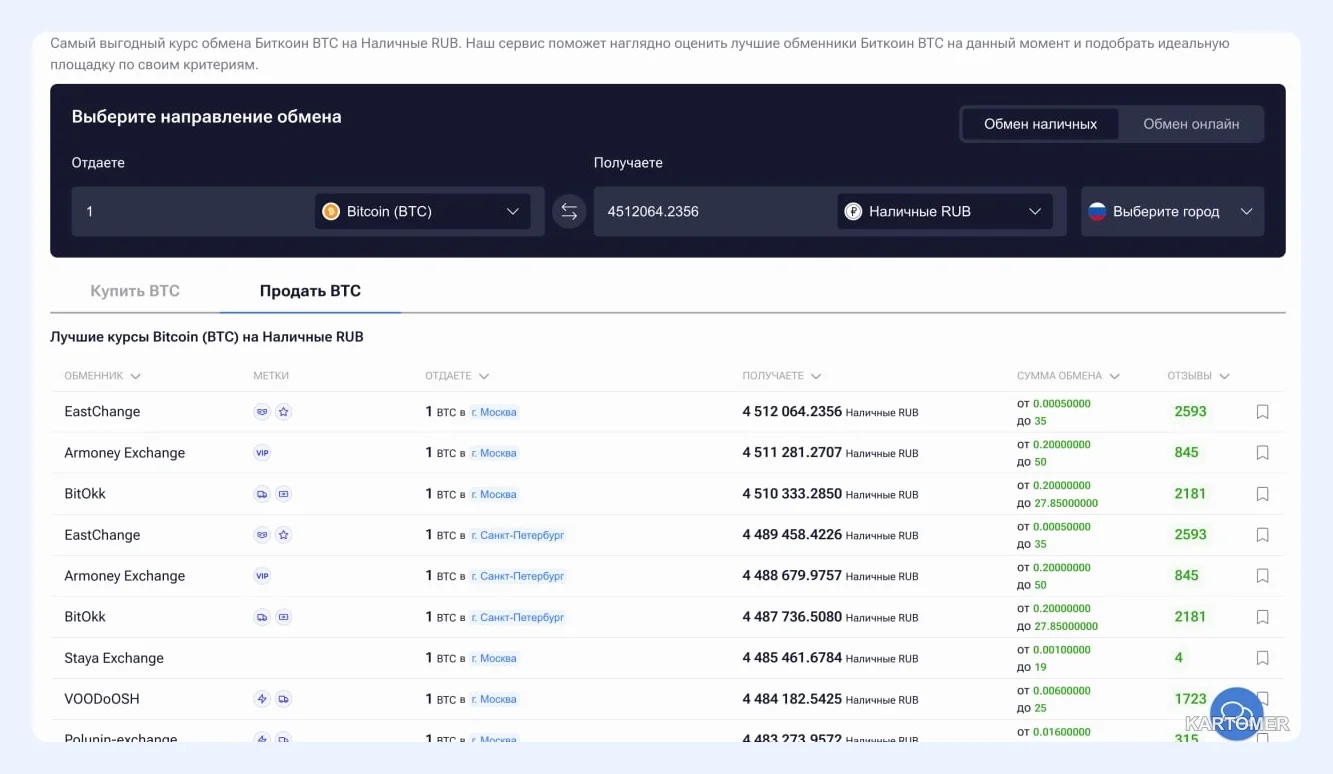Click the 2593 reviews count for EastChange Moscow
Screen dimensions: 1333x774
point(1190,411)
